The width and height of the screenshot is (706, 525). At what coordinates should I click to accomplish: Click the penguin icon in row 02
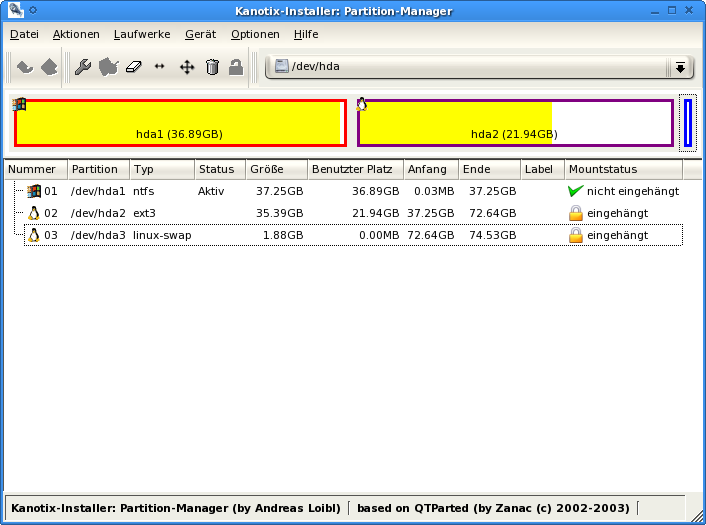click(x=34, y=213)
